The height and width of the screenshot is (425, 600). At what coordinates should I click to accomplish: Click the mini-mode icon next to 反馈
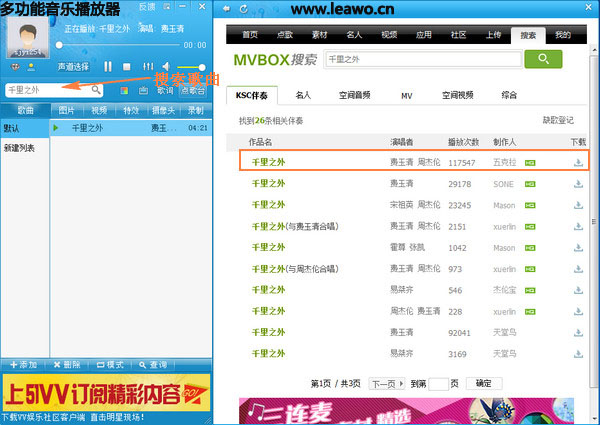(167, 7)
